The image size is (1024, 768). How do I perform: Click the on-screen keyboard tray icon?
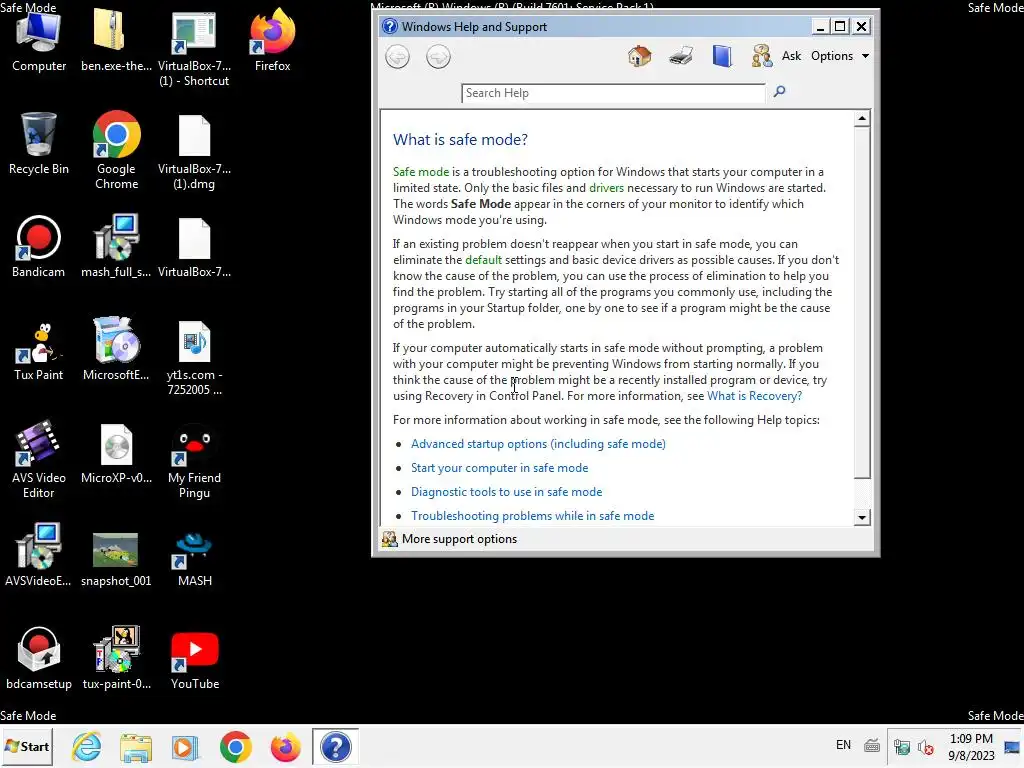[x=872, y=746]
